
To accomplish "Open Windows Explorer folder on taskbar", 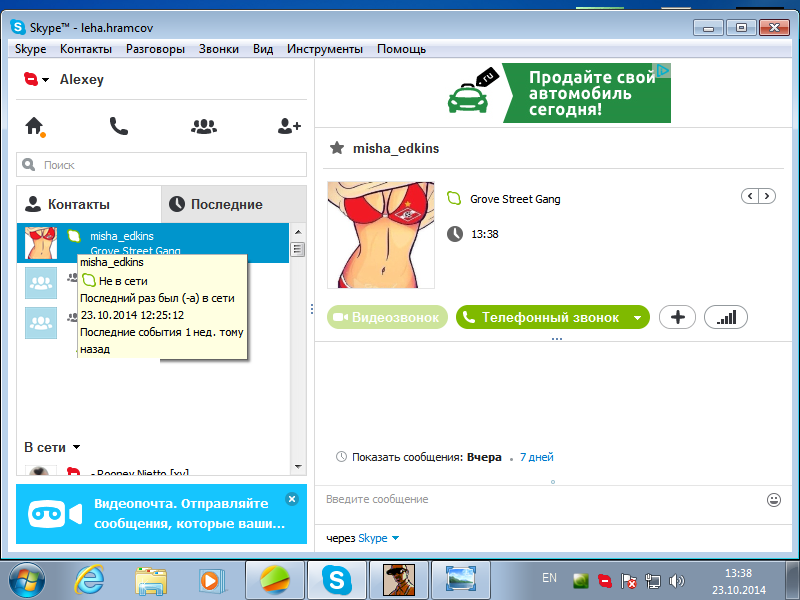I will point(151,581).
